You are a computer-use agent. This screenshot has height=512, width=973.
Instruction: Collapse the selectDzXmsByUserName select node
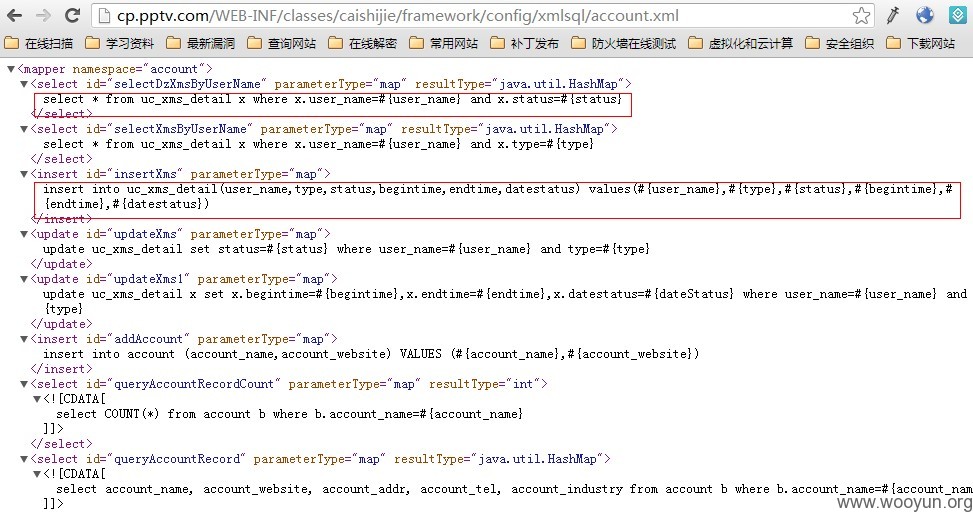[x=24, y=84]
